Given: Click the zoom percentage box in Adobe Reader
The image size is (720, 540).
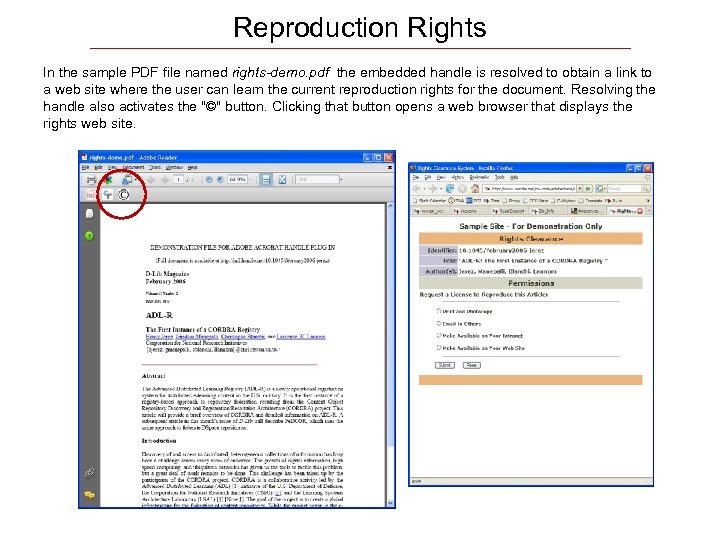Looking at the screenshot, I should click(238, 179).
